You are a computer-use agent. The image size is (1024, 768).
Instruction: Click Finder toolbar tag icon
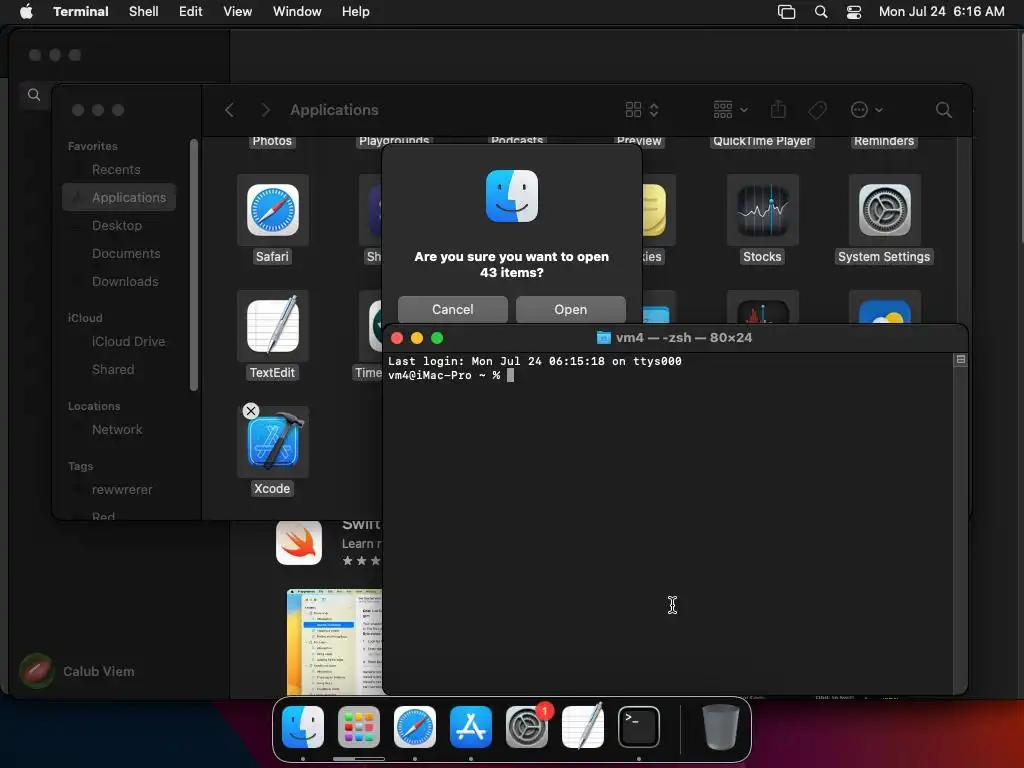[818, 110]
